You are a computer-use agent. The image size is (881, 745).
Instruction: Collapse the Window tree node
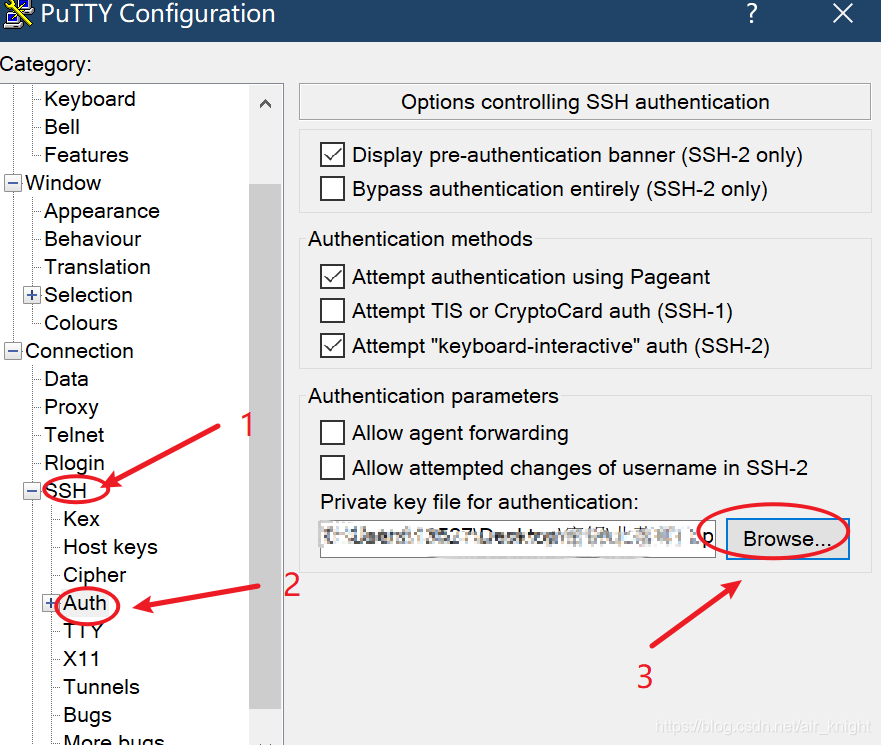click(12, 183)
